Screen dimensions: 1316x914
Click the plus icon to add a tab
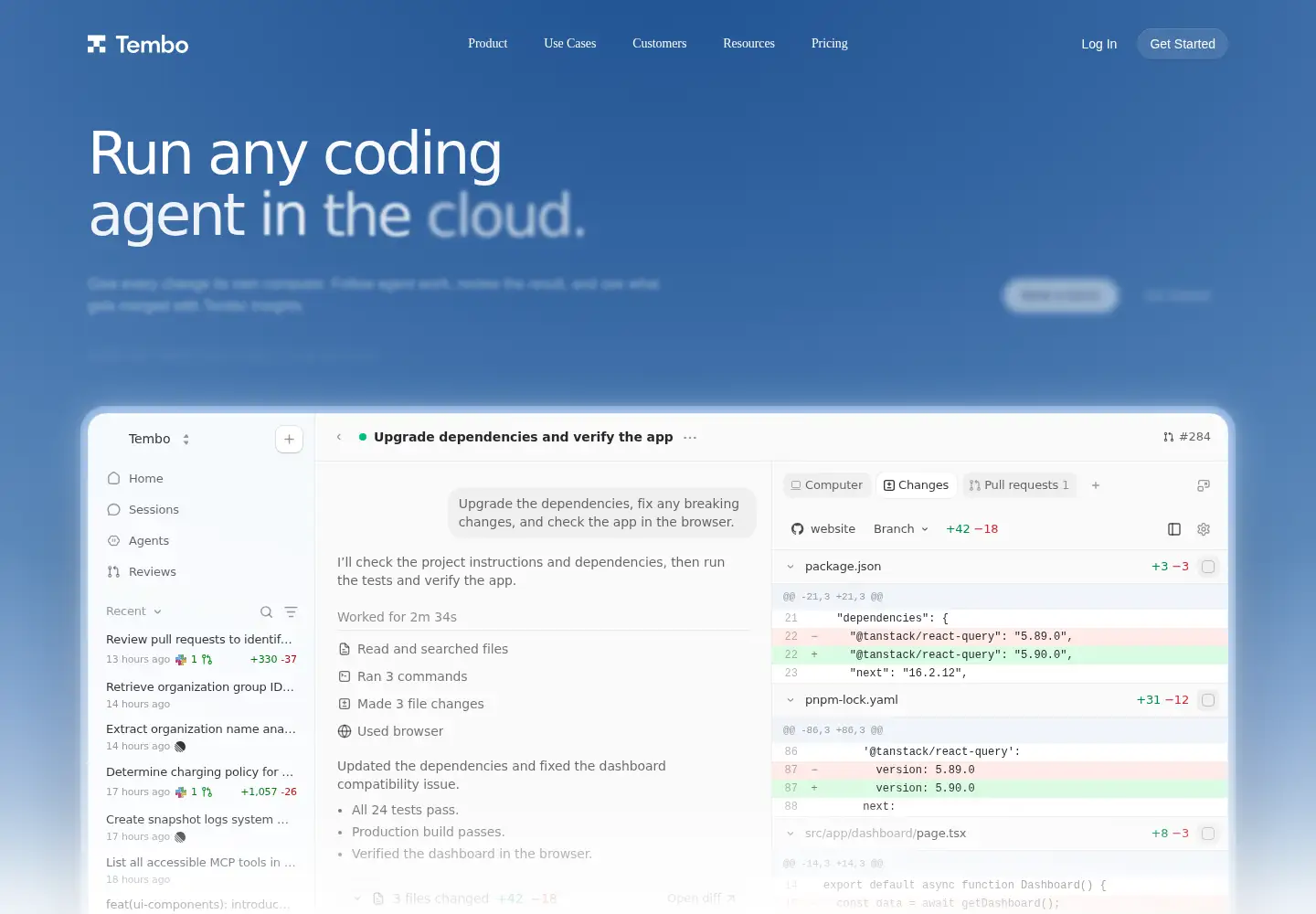(1096, 485)
